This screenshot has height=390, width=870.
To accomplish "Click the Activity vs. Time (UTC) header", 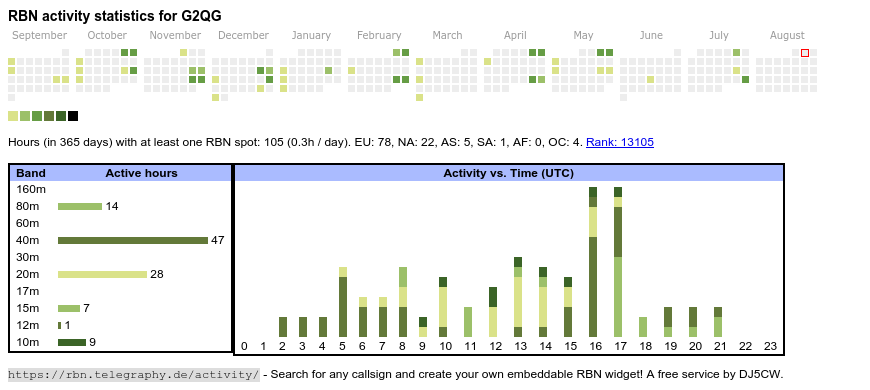I will [509, 173].
